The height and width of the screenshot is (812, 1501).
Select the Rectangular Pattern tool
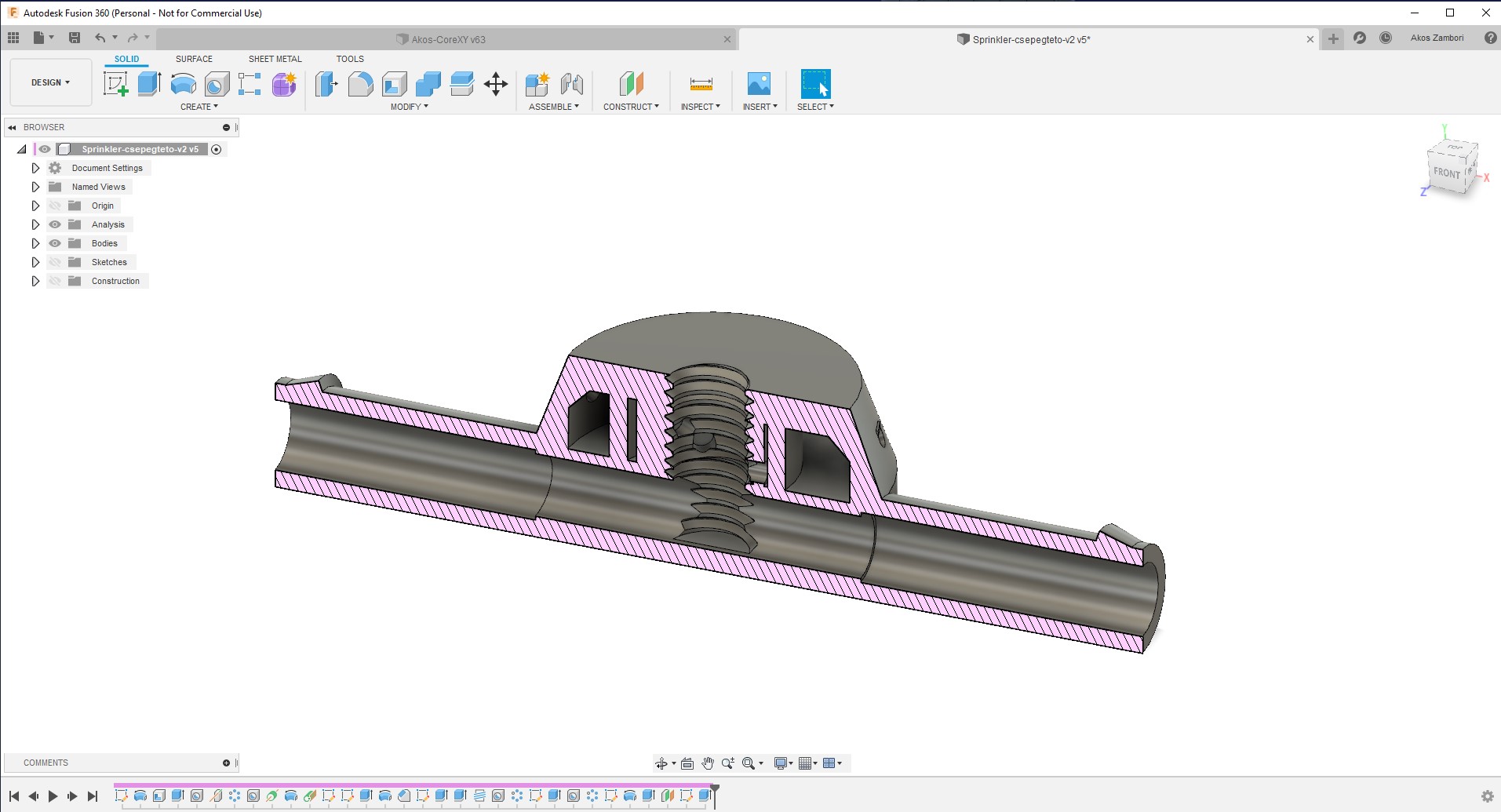pos(250,84)
